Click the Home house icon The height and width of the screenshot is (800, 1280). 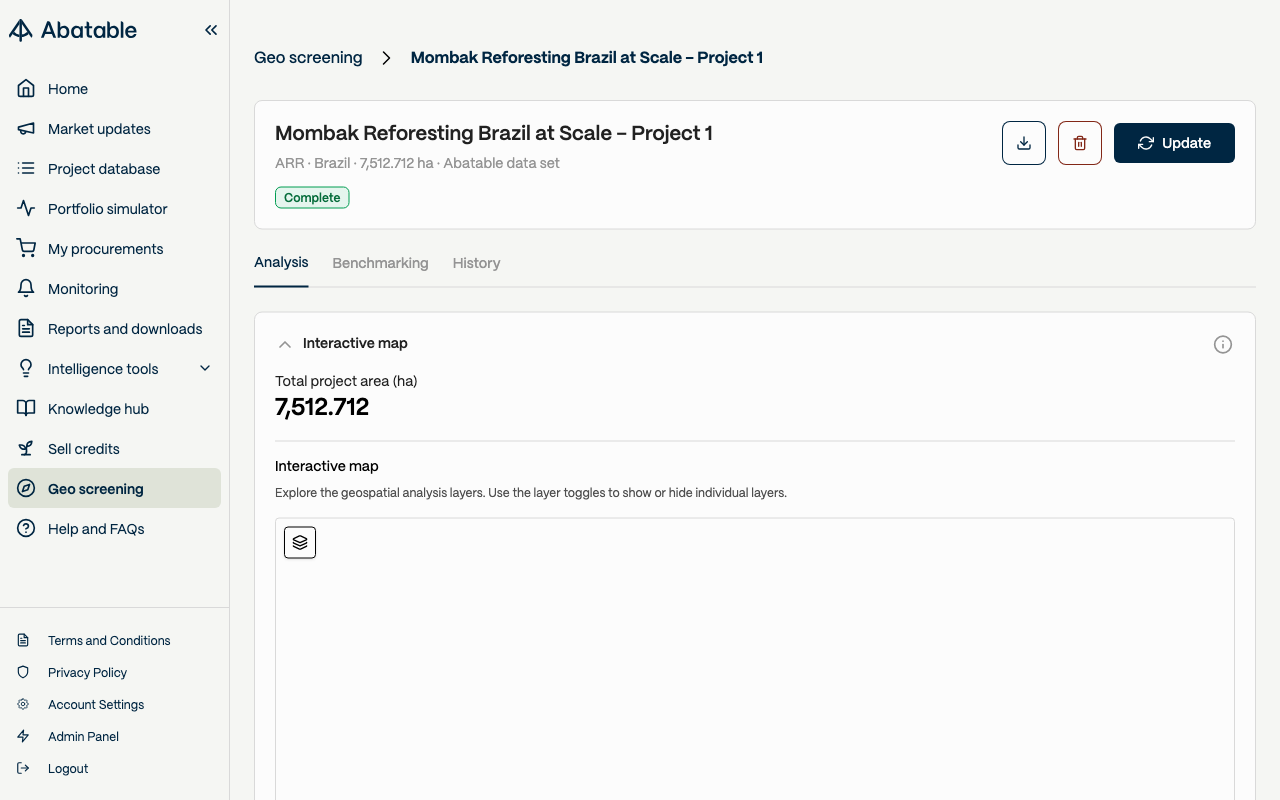pos(26,89)
